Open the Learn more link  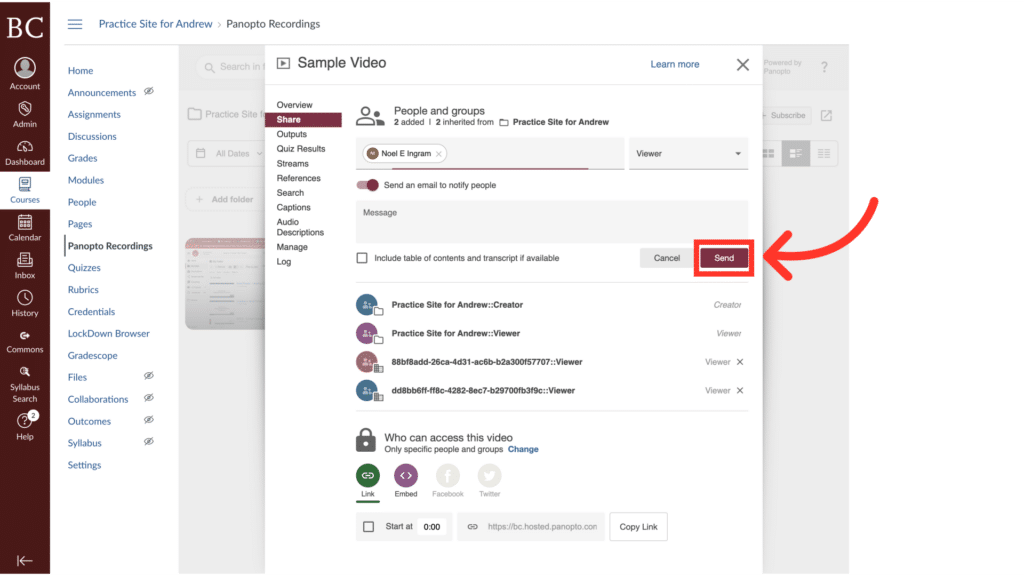[675, 64]
